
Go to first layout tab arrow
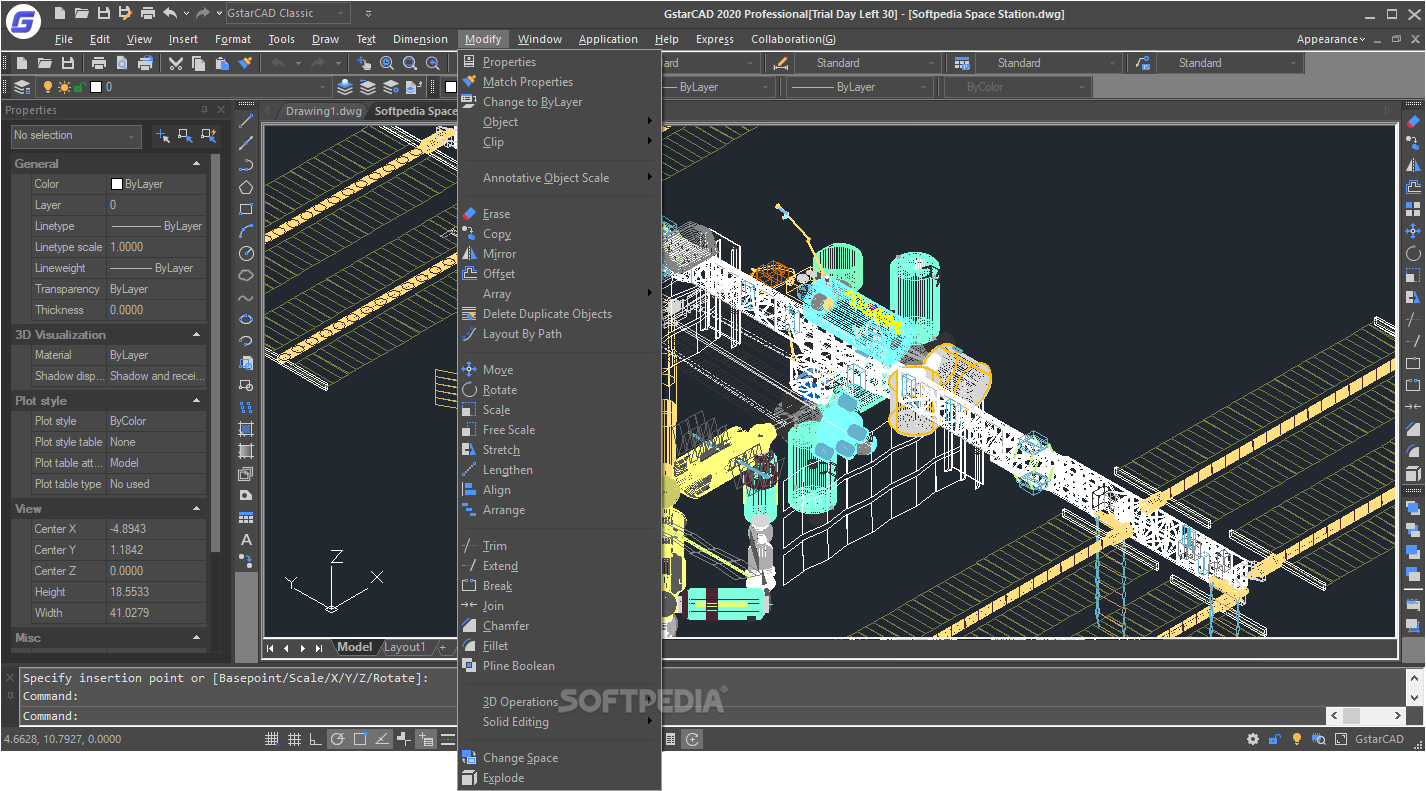pyautogui.click(x=270, y=648)
